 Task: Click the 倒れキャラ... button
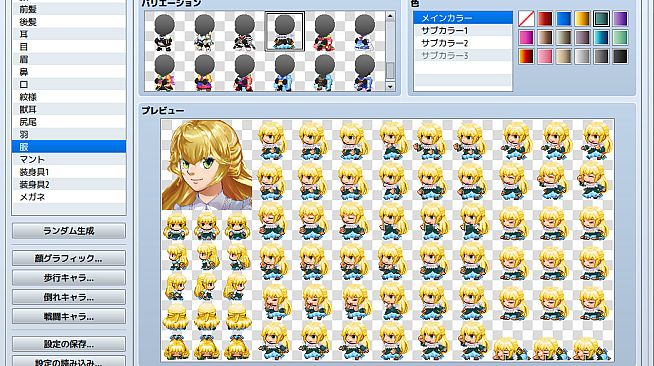tap(69, 297)
